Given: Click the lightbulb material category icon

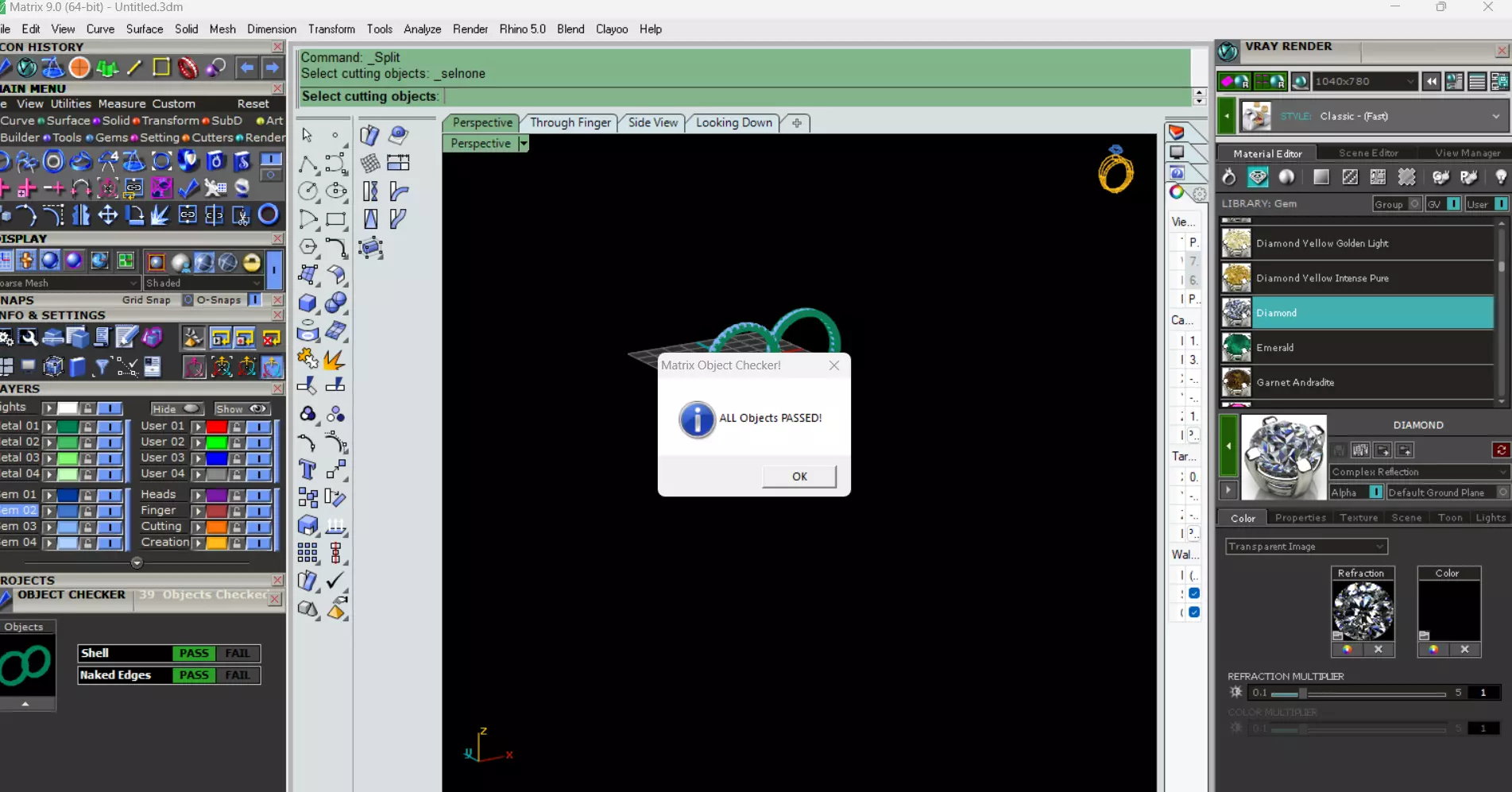Looking at the screenshot, I should click(1500, 177).
